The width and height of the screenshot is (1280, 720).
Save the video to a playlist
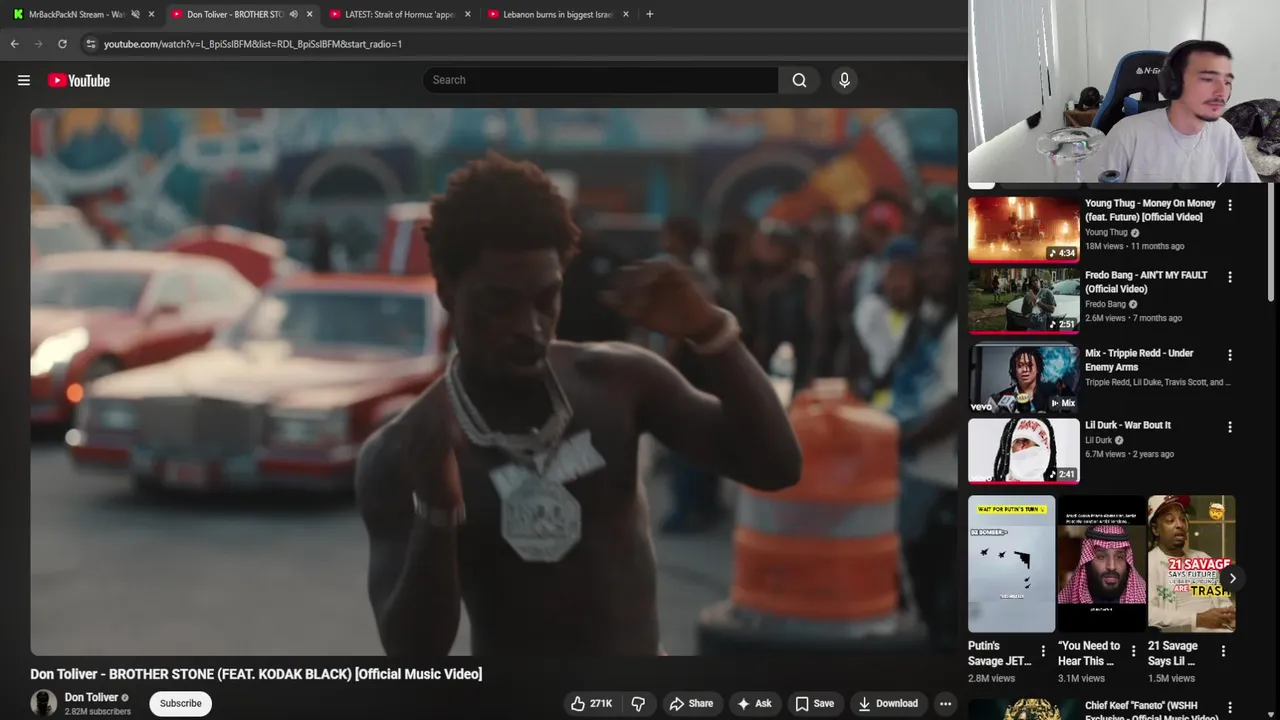814,703
